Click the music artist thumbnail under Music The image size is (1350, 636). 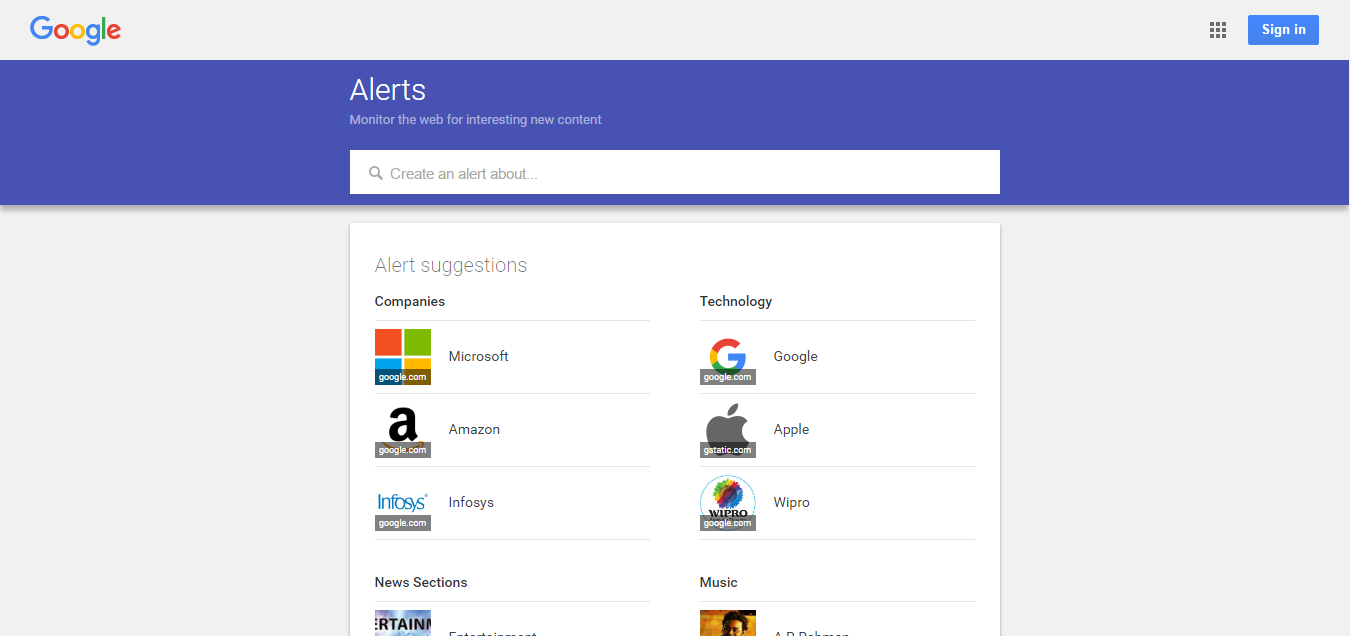[x=728, y=623]
